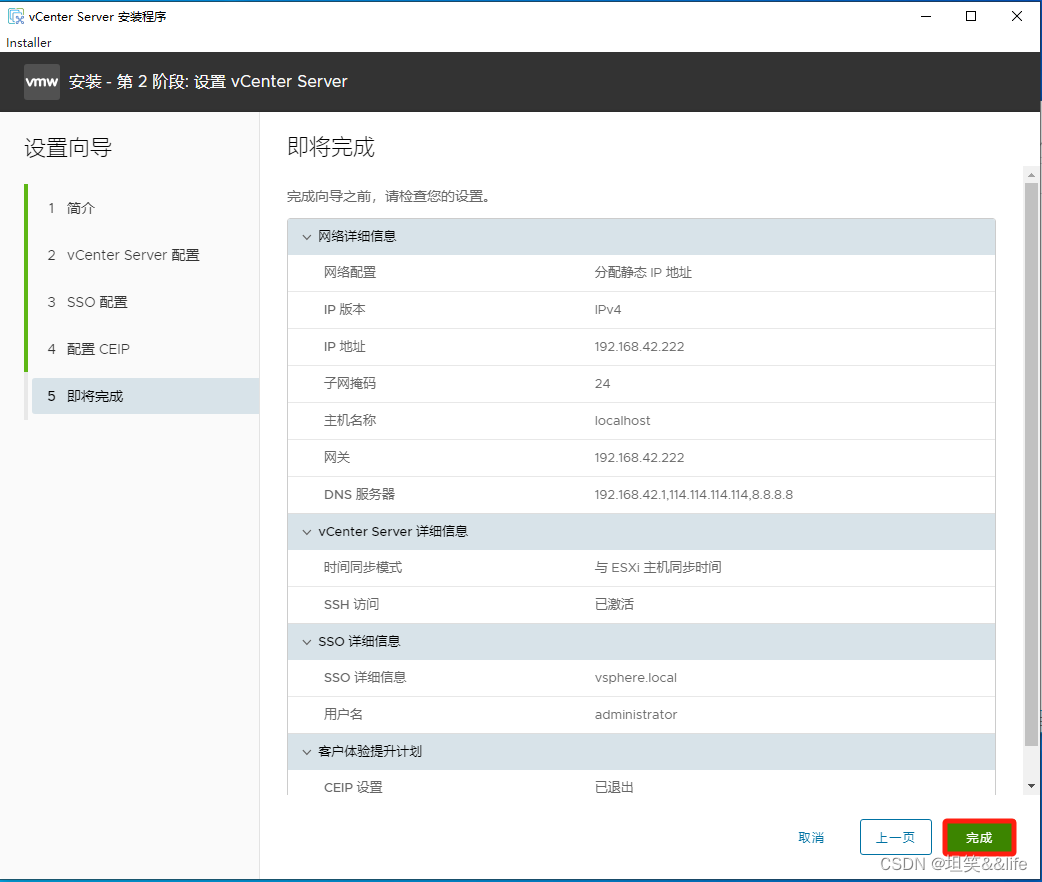
Task: Click the 子网掩码 value 24
Action: [603, 384]
